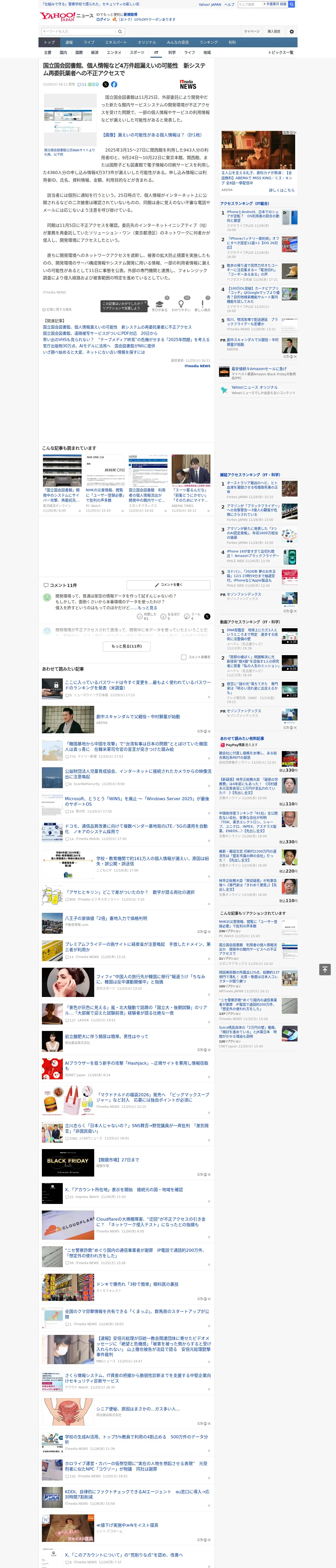The height and width of the screenshot is (1568, 336).
Task: Click the web search input at top right
Action: (249, 4)
